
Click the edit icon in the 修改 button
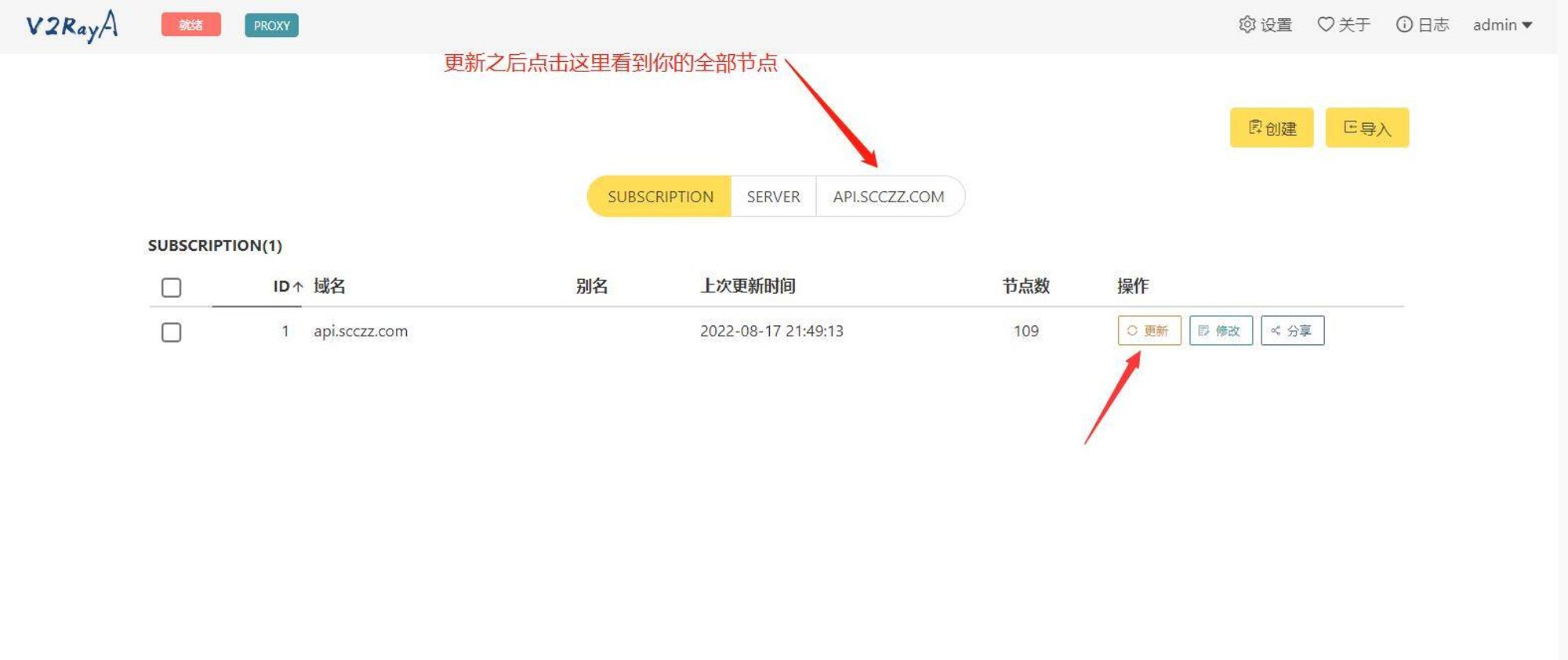(x=1204, y=331)
